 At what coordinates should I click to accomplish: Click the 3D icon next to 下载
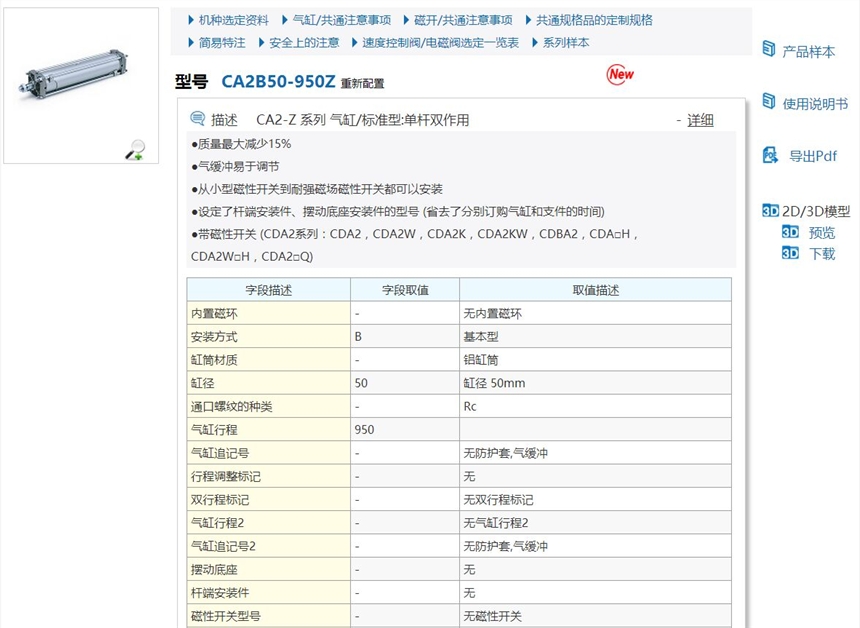[x=789, y=254]
